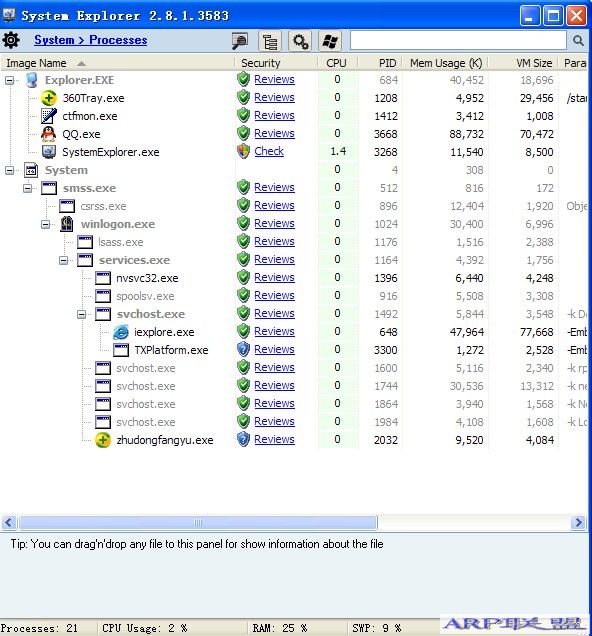
Task: Open Reviews link for Explorer.EXE
Action: click(275, 80)
